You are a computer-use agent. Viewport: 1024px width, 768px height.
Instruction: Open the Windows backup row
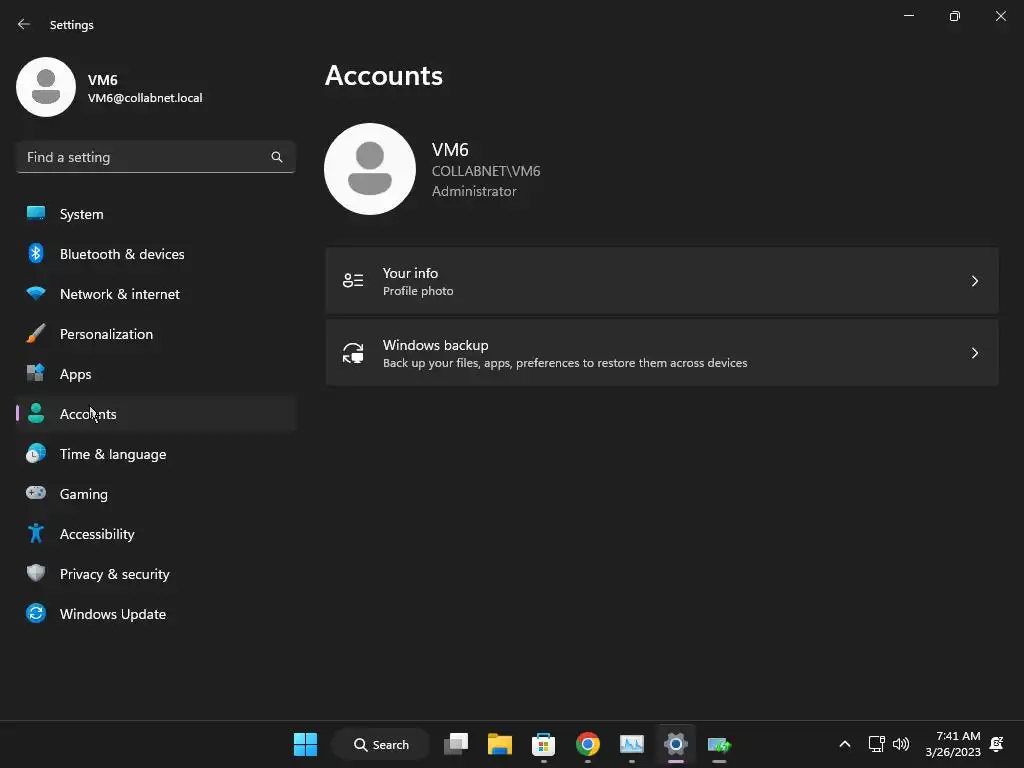(x=662, y=353)
